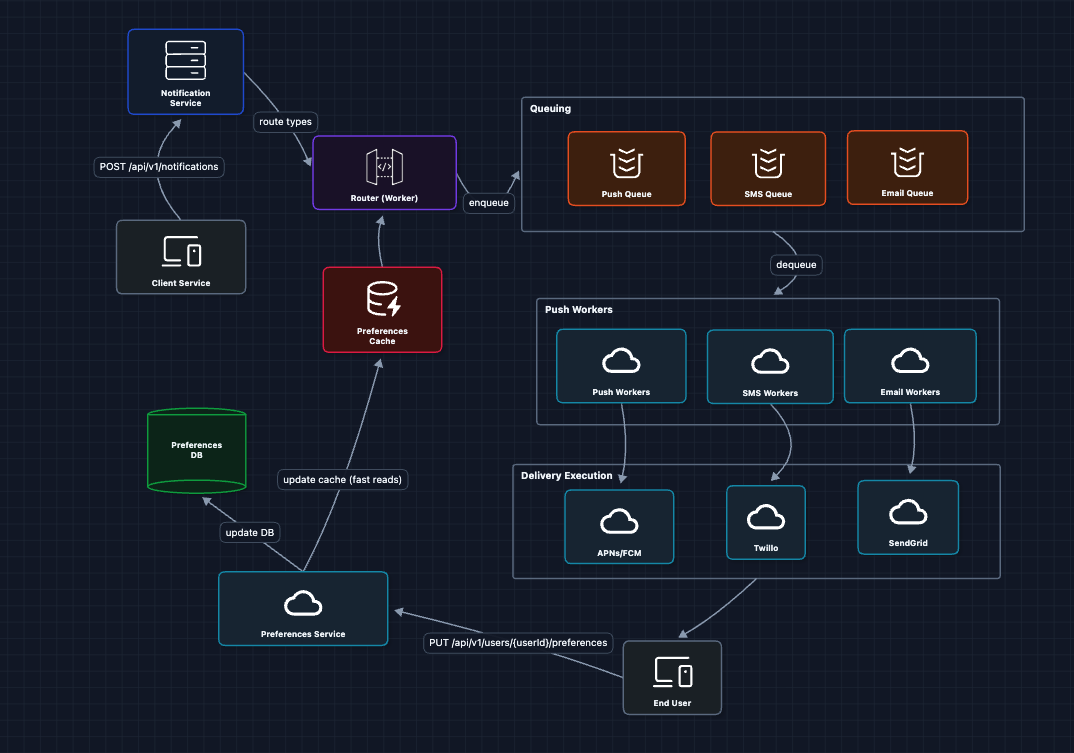Screen dimensions: 1074x753
Task: Select the Push Queue node
Action: click(626, 168)
